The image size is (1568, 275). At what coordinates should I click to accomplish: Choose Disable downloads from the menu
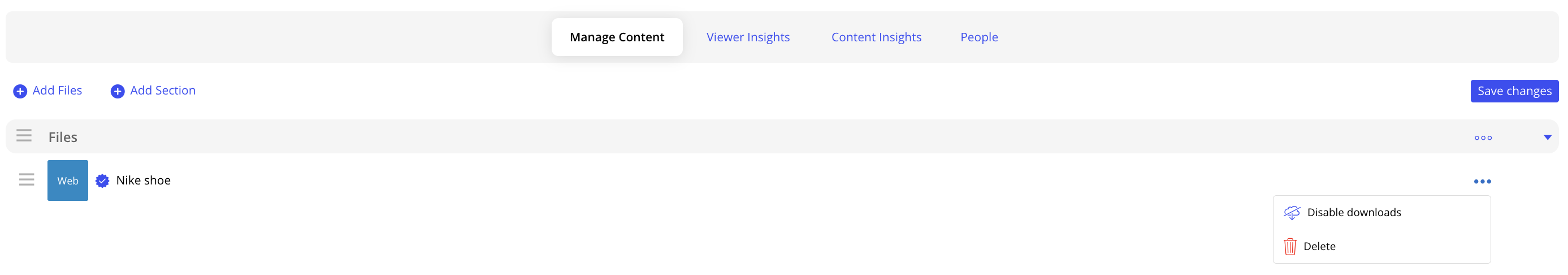[x=1354, y=213]
